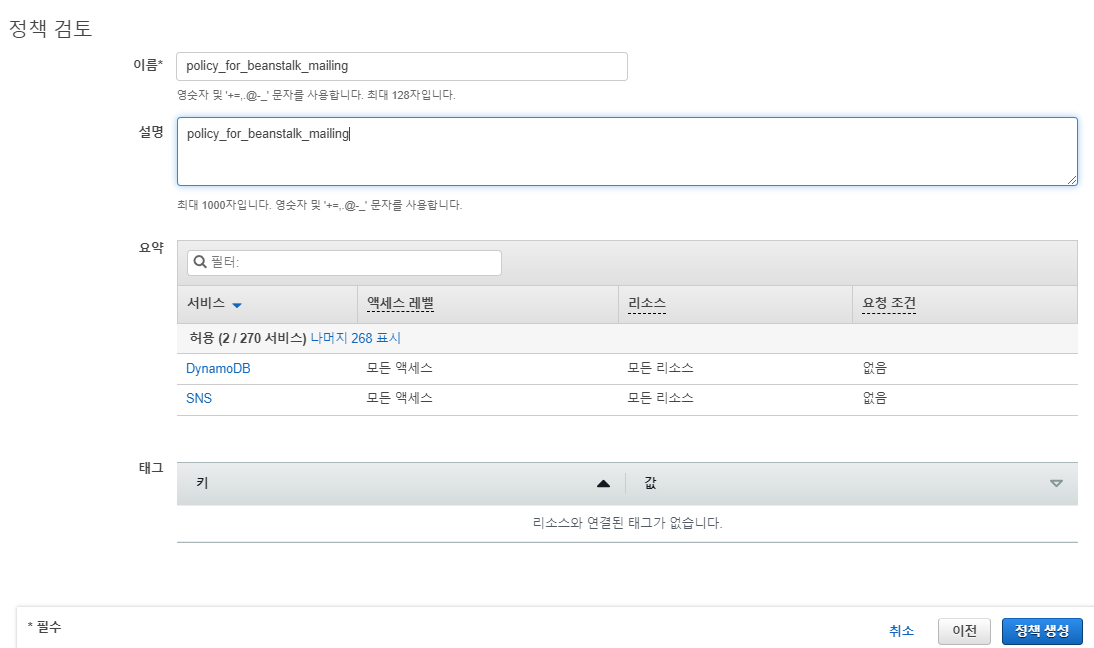The width and height of the screenshot is (1094, 648).
Task: Click 모든 리소스 in DynamoDB row
Action: click(x=660, y=368)
